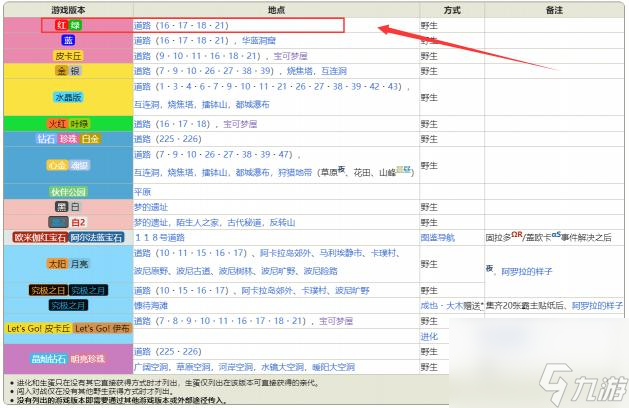The image size is (629, 408).
Task: Click the red 红 version badge
Action: click(59, 23)
